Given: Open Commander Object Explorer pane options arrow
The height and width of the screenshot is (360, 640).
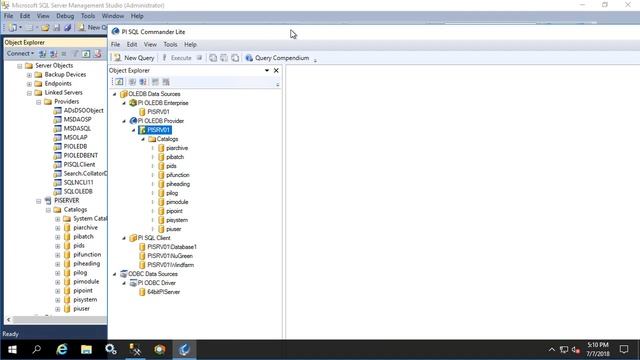Looking at the screenshot, I should 267,70.
